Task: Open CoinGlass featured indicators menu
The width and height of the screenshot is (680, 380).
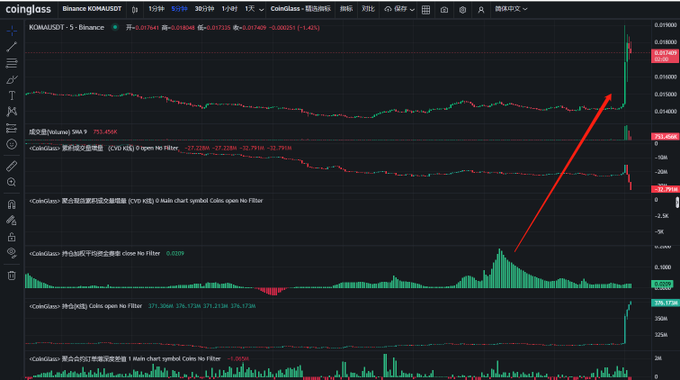Action: 301,9
